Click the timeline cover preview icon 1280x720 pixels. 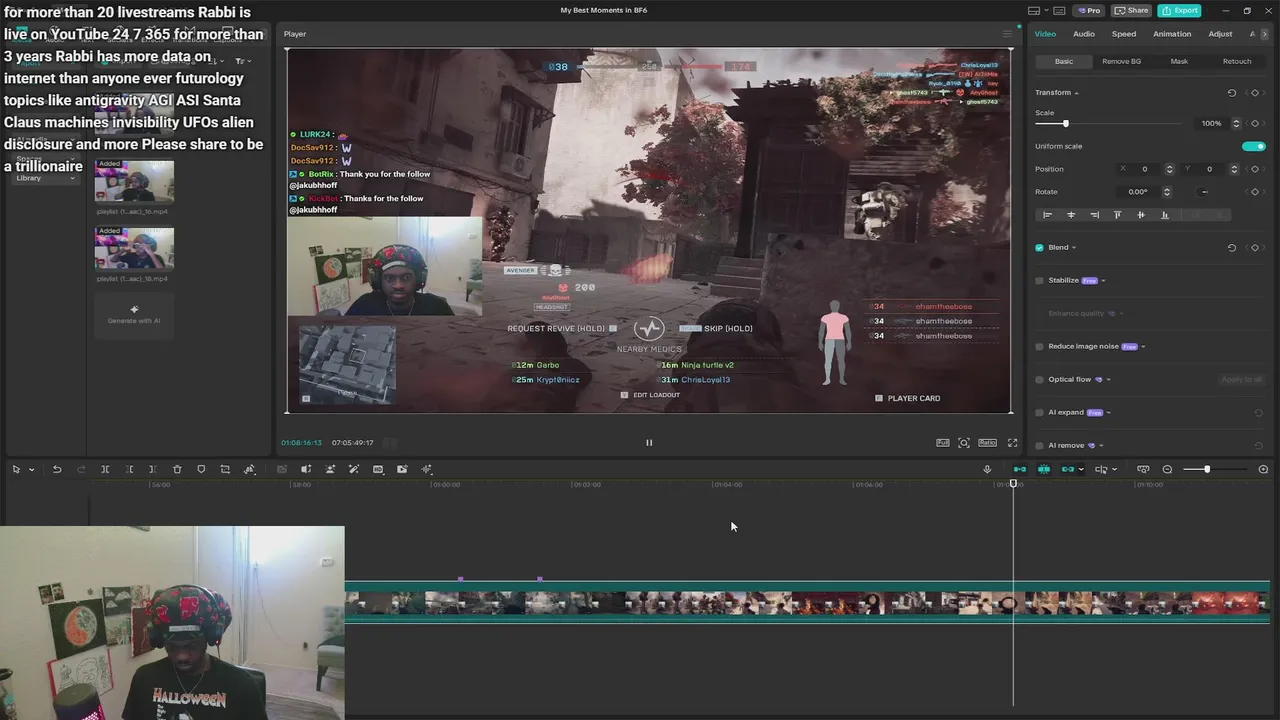click(1143, 469)
